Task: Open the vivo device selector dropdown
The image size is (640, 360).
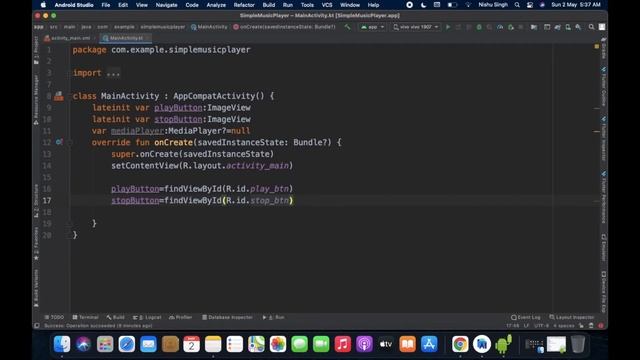Action: (x=415, y=27)
